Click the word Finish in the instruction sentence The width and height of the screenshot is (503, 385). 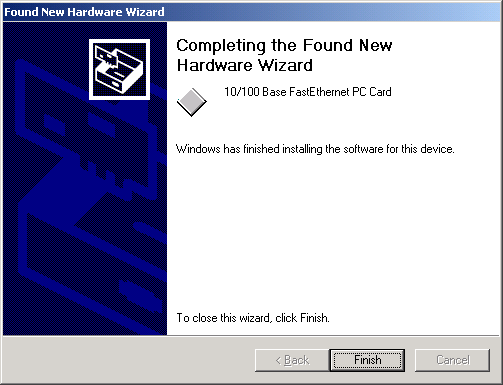tap(314, 318)
